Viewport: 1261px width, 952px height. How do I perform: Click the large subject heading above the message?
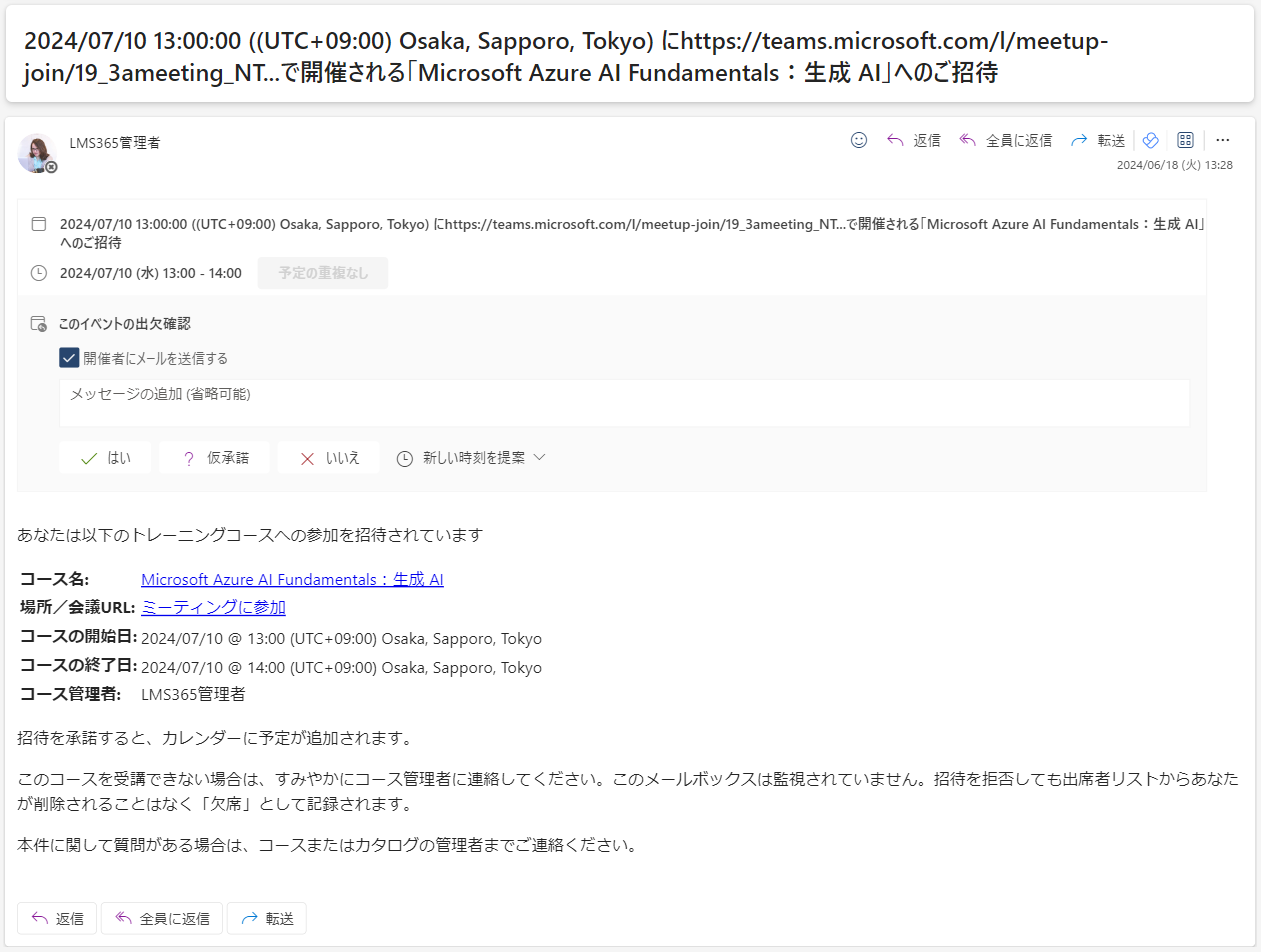click(x=566, y=57)
